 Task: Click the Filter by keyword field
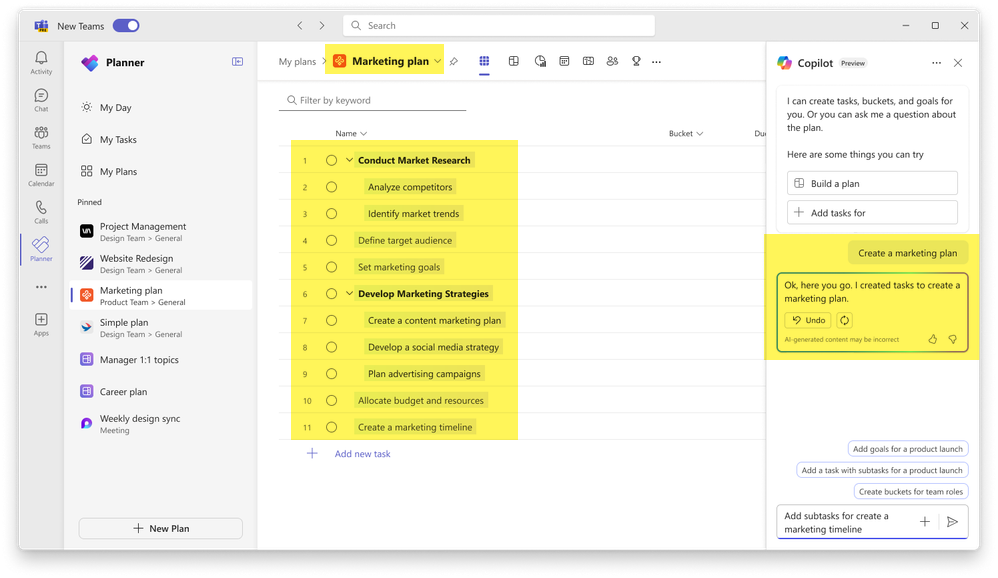[x=375, y=100]
